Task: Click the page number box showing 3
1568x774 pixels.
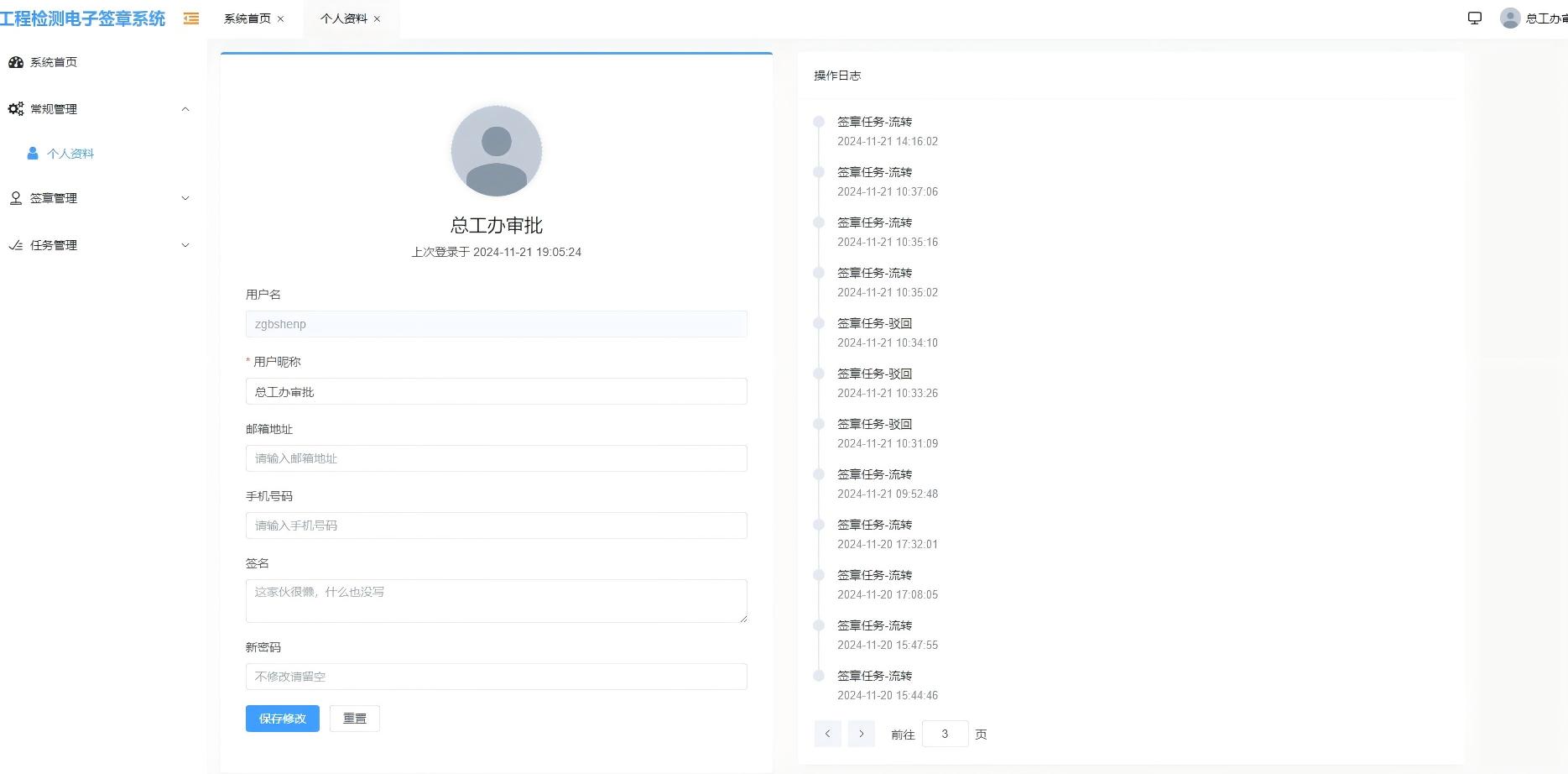Action: [945, 733]
